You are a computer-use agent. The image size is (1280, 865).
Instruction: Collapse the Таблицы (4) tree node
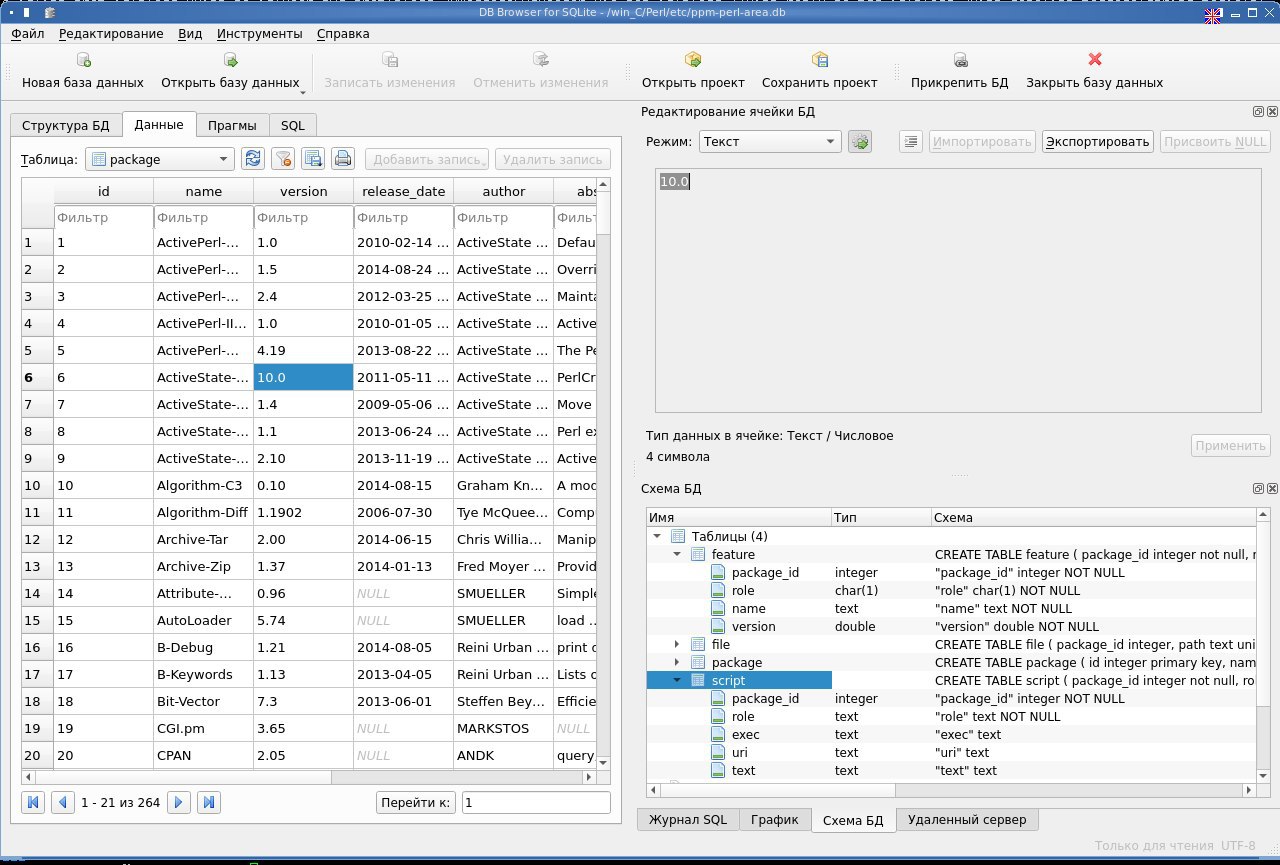point(657,537)
